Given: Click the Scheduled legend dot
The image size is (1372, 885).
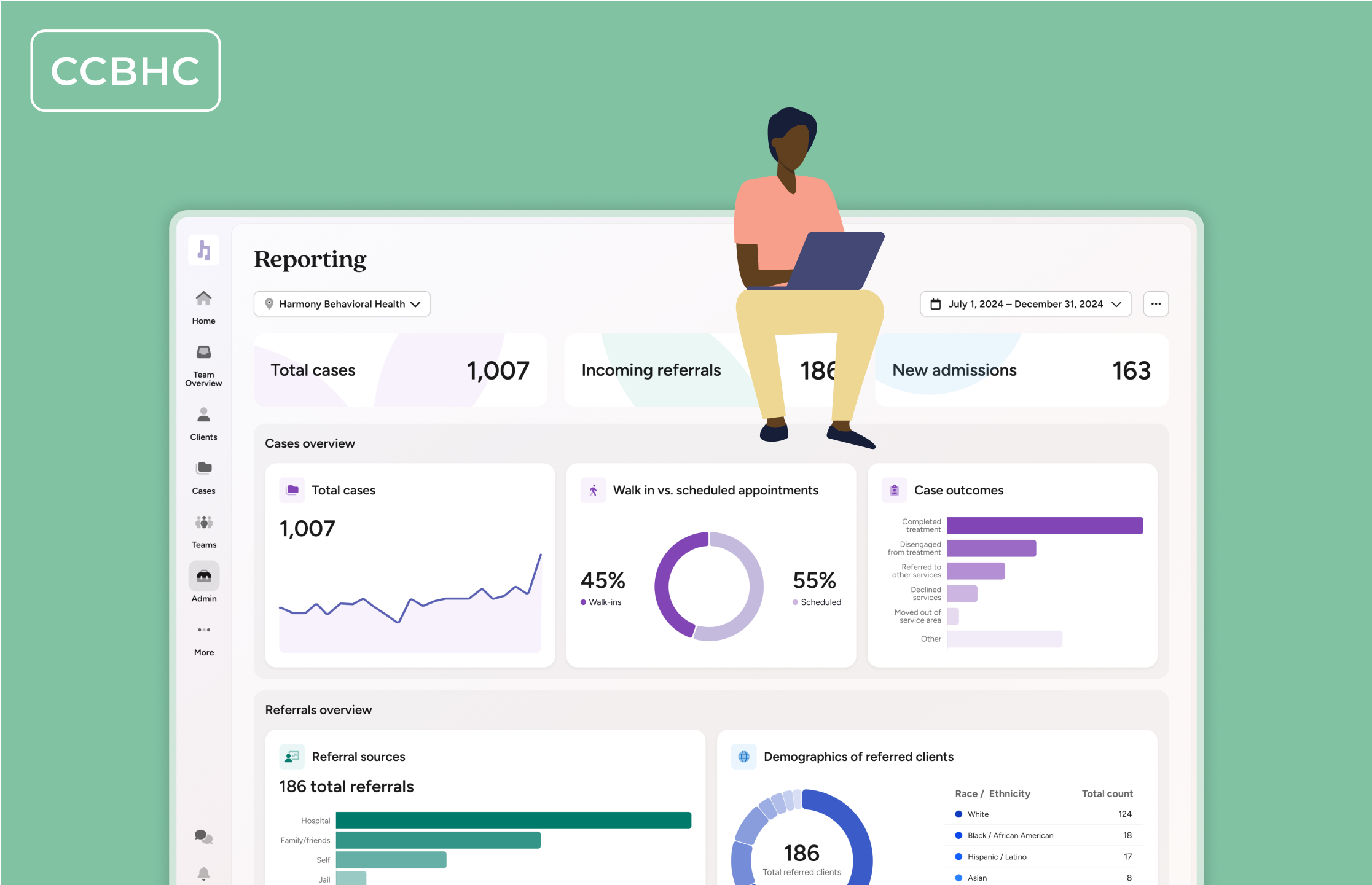Looking at the screenshot, I should click(x=795, y=602).
